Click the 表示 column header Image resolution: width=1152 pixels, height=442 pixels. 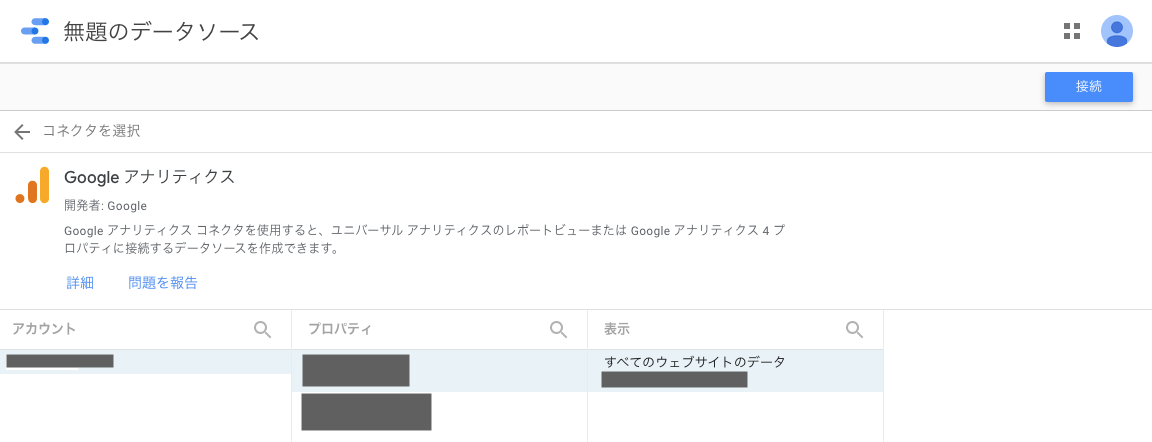(x=616, y=329)
